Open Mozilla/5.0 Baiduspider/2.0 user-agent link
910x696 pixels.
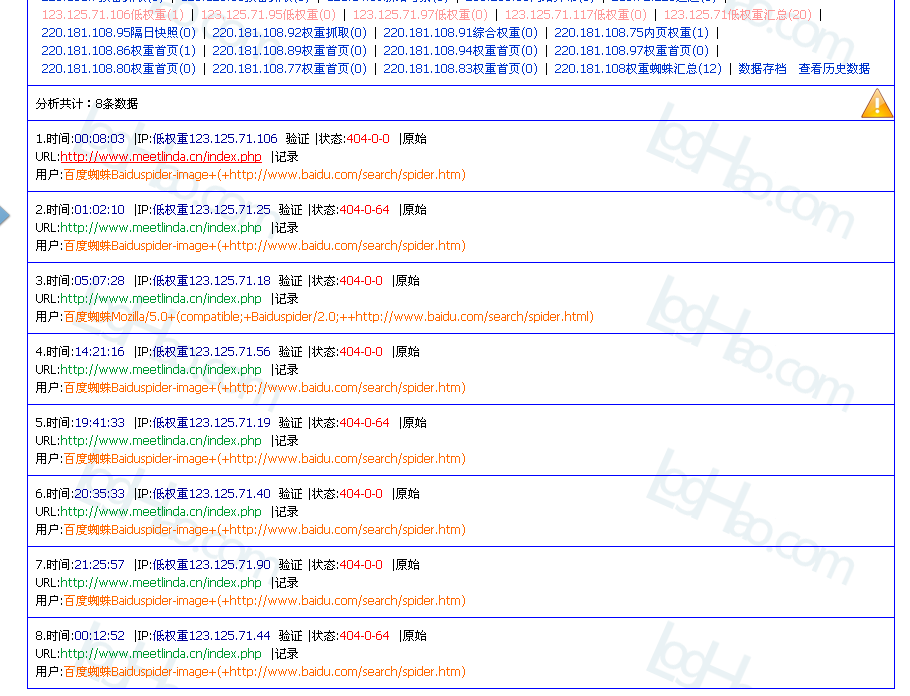(x=328, y=317)
